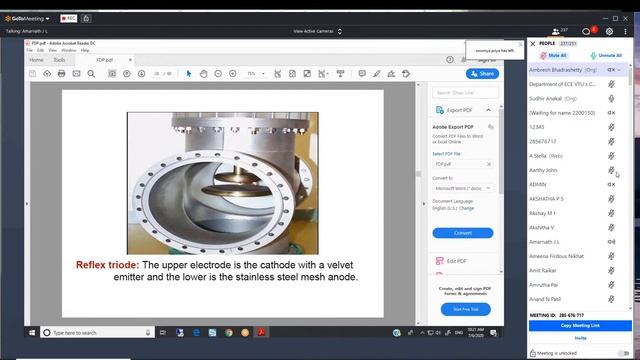Open the GoToMeeting more options dots

(x=625, y=31)
